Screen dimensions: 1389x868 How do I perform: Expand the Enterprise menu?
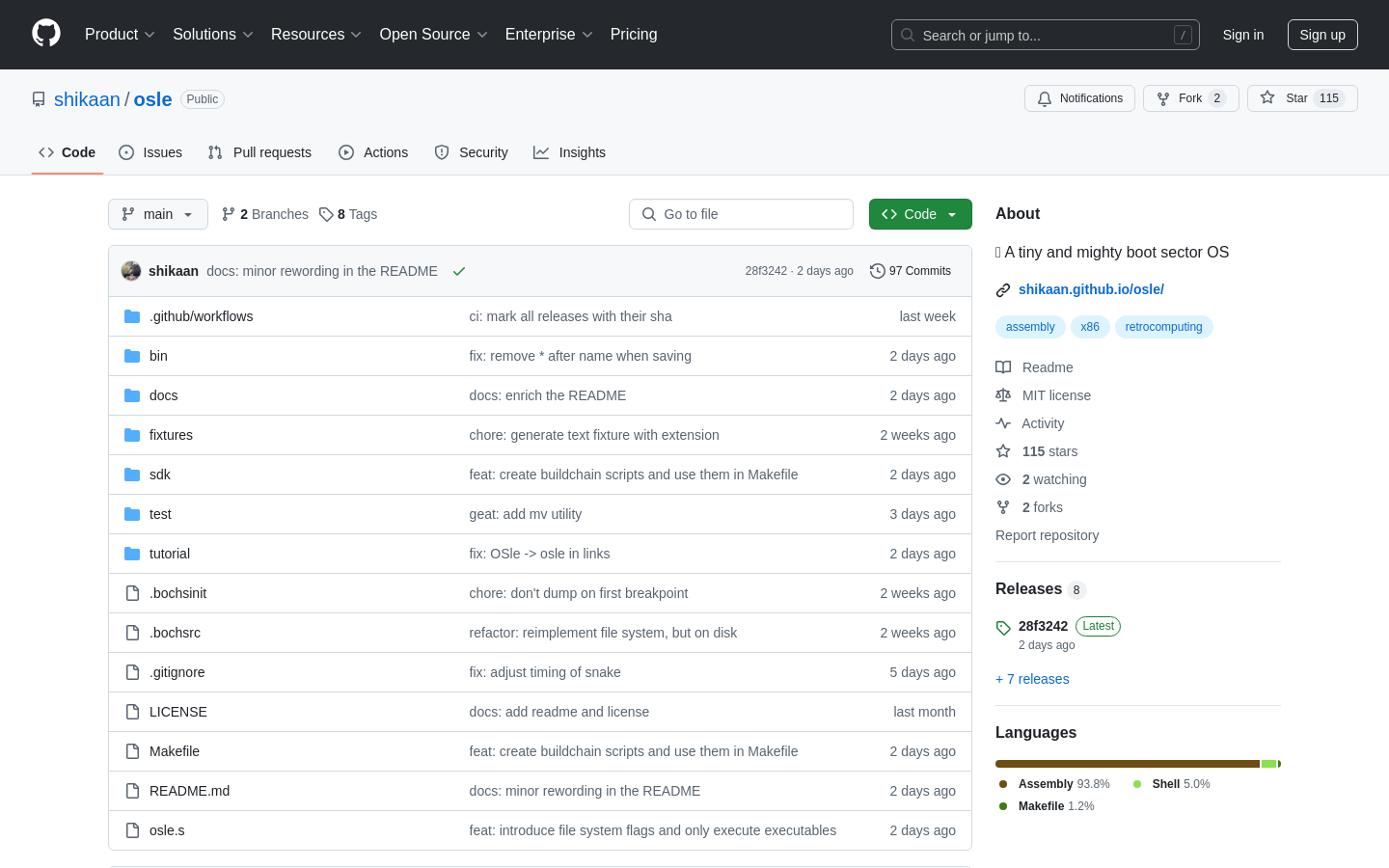(x=549, y=35)
